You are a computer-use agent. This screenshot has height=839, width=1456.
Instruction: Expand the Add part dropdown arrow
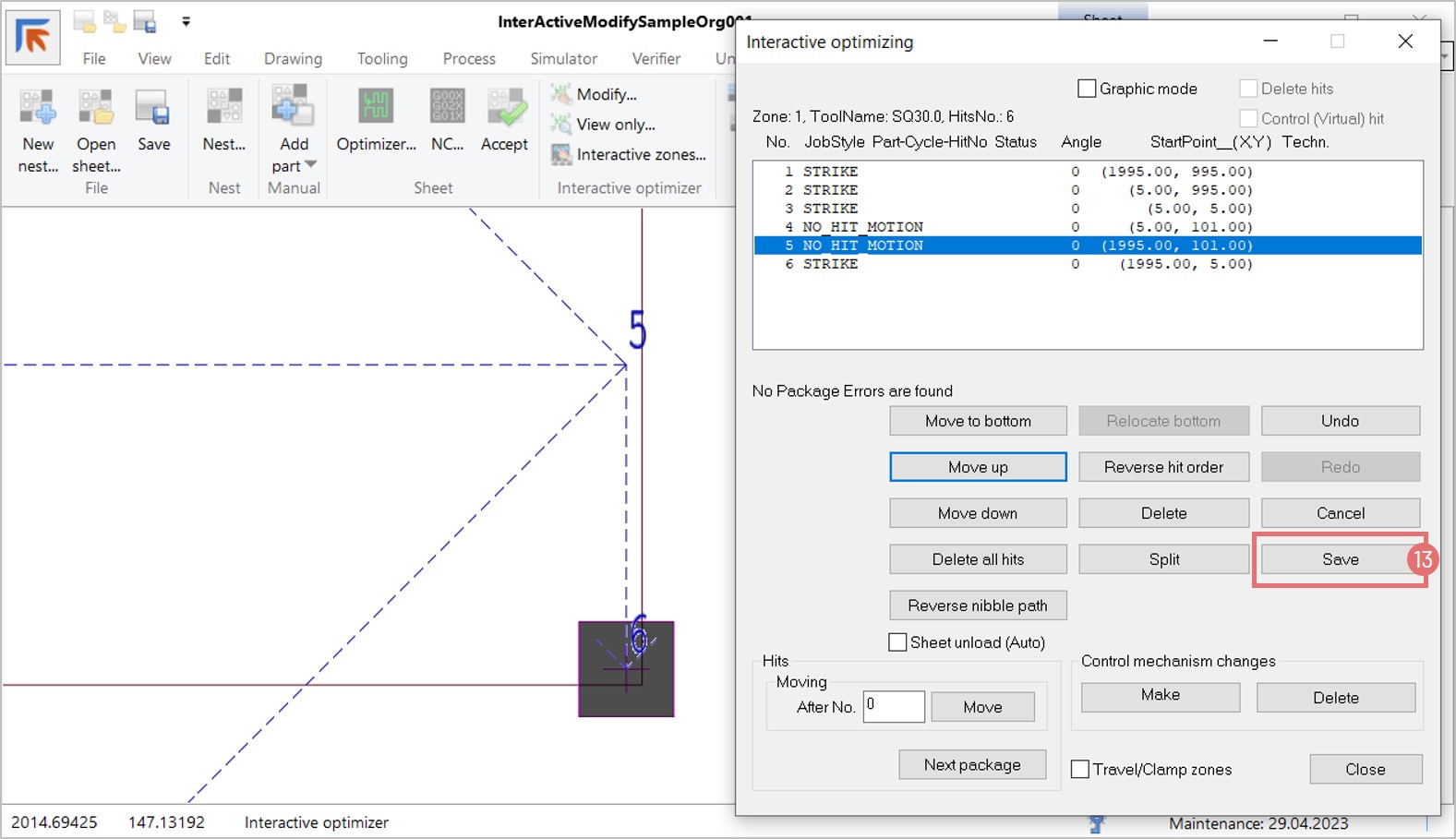tap(311, 165)
